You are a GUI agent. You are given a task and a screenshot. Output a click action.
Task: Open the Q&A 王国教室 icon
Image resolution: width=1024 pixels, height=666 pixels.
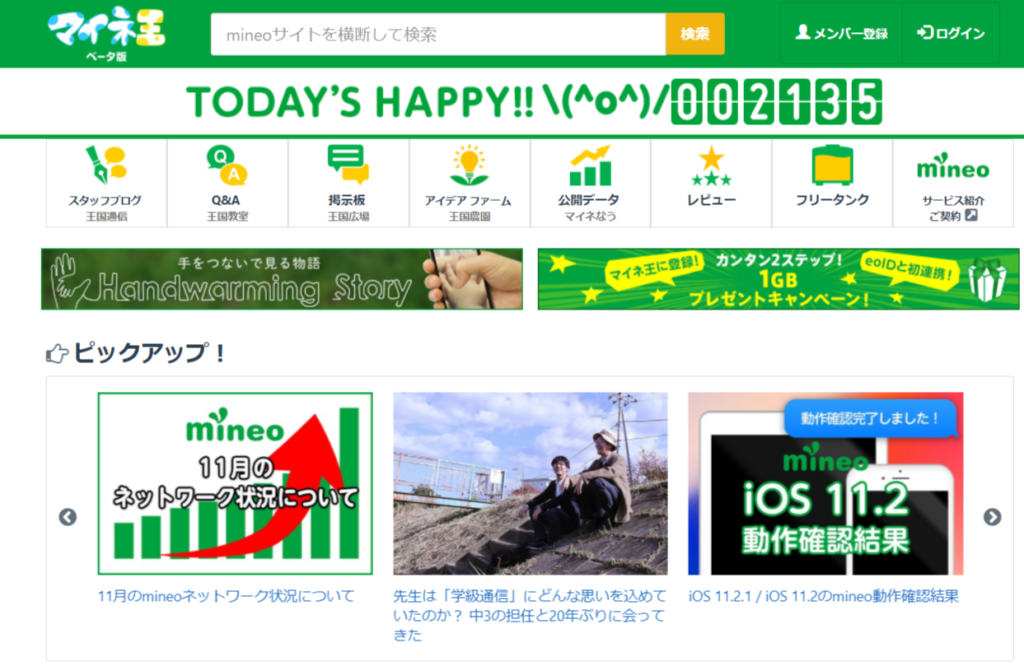click(227, 165)
